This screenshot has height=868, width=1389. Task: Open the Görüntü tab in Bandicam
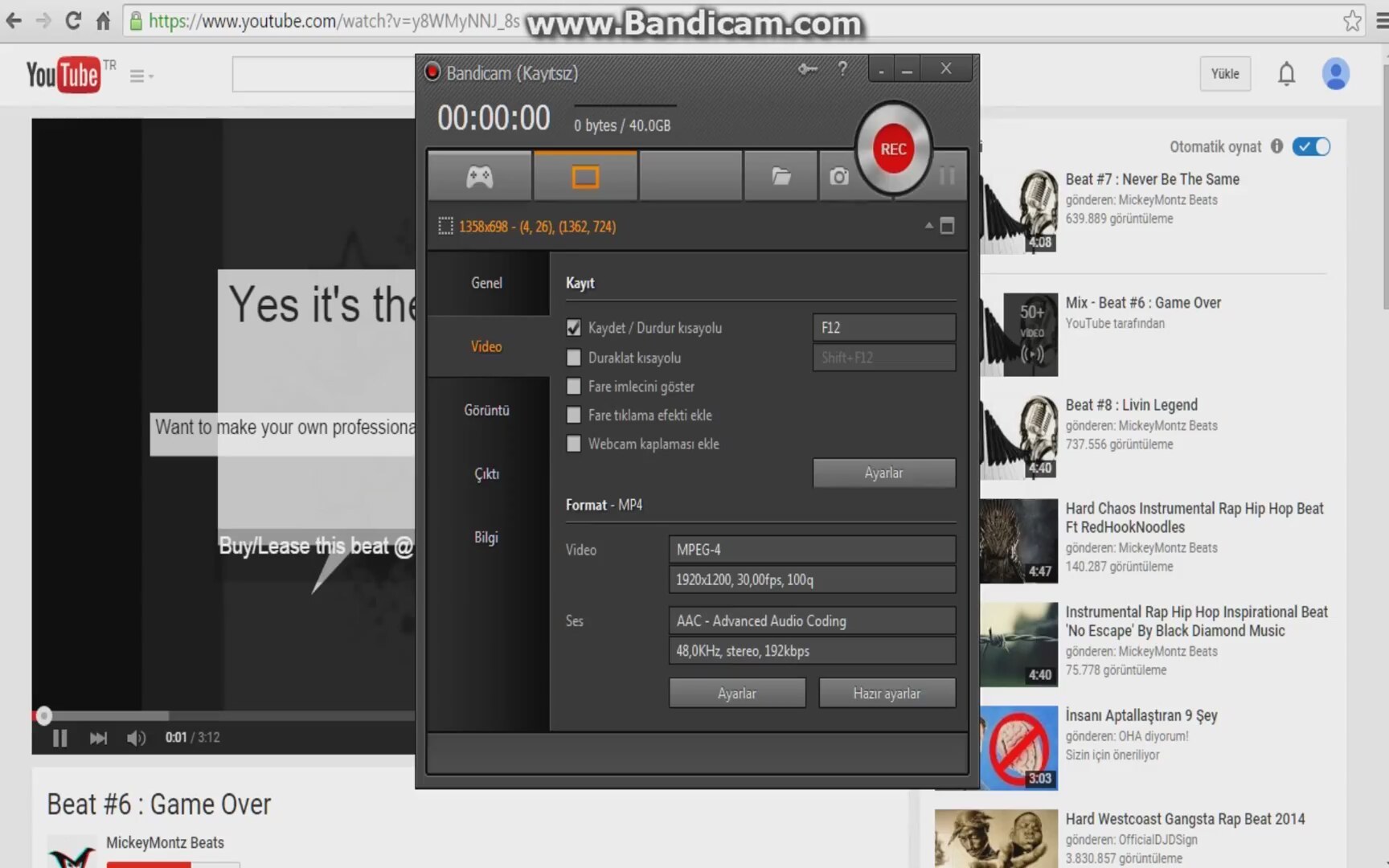[x=487, y=410]
